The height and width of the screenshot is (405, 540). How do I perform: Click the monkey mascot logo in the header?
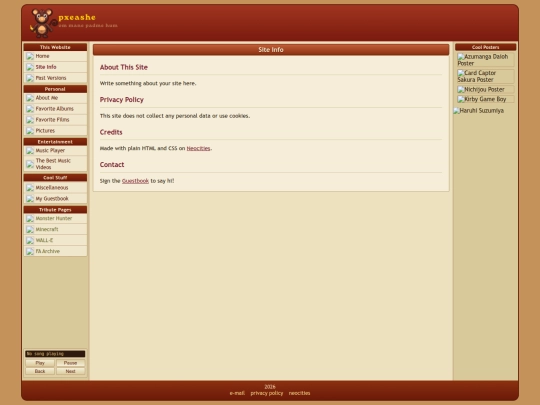pyautogui.click(x=43, y=23)
